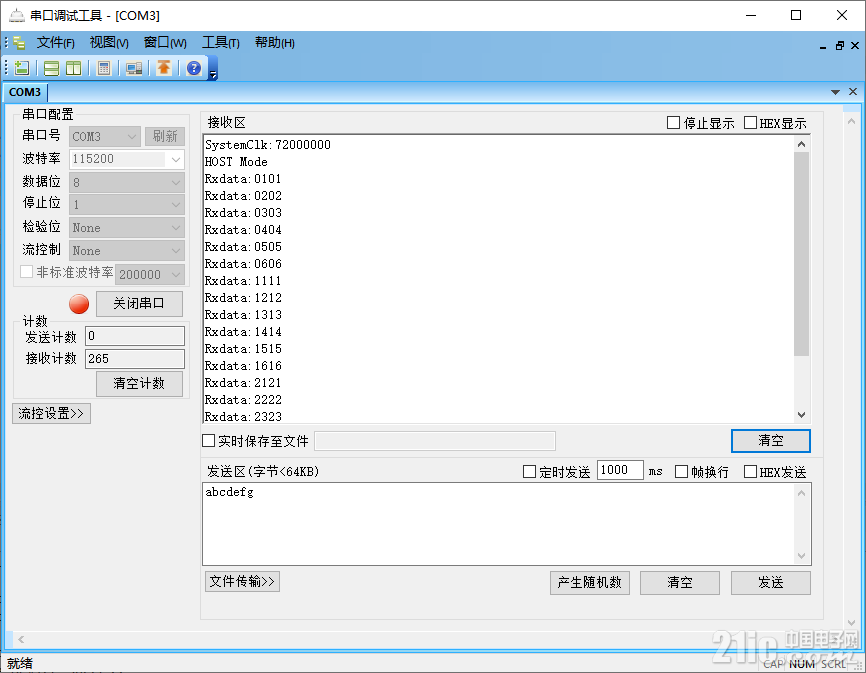The width and height of the screenshot is (866, 673).
Task: Click the 就绪 status text
Action: 20,663
